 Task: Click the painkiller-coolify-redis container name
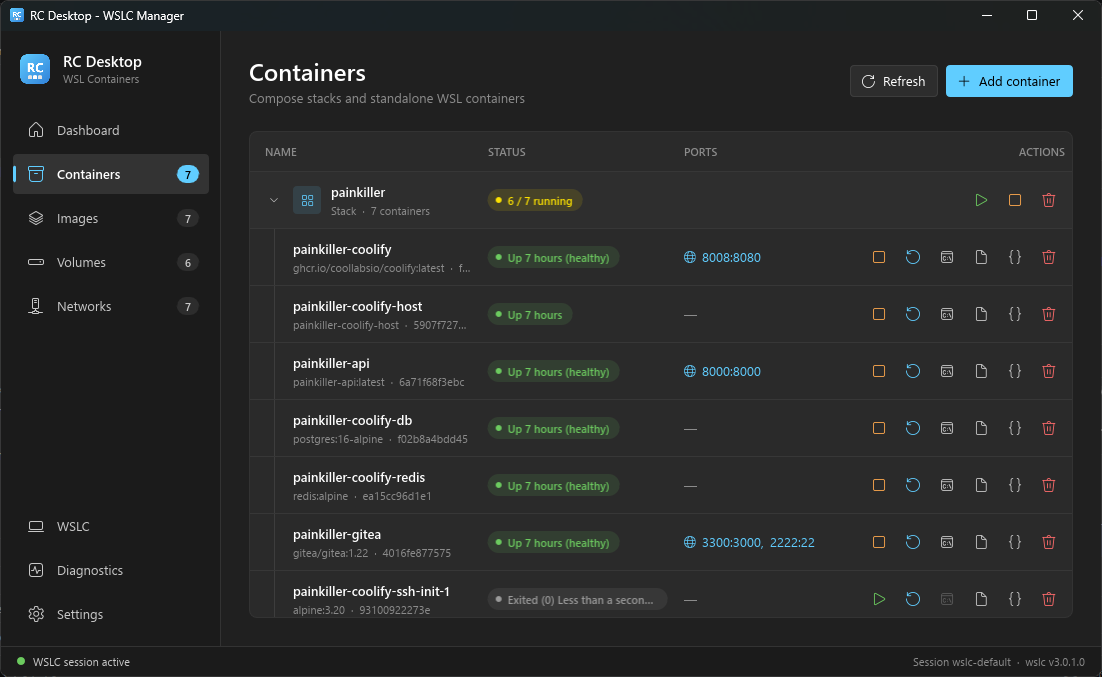pyautogui.click(x=358, y=477)
